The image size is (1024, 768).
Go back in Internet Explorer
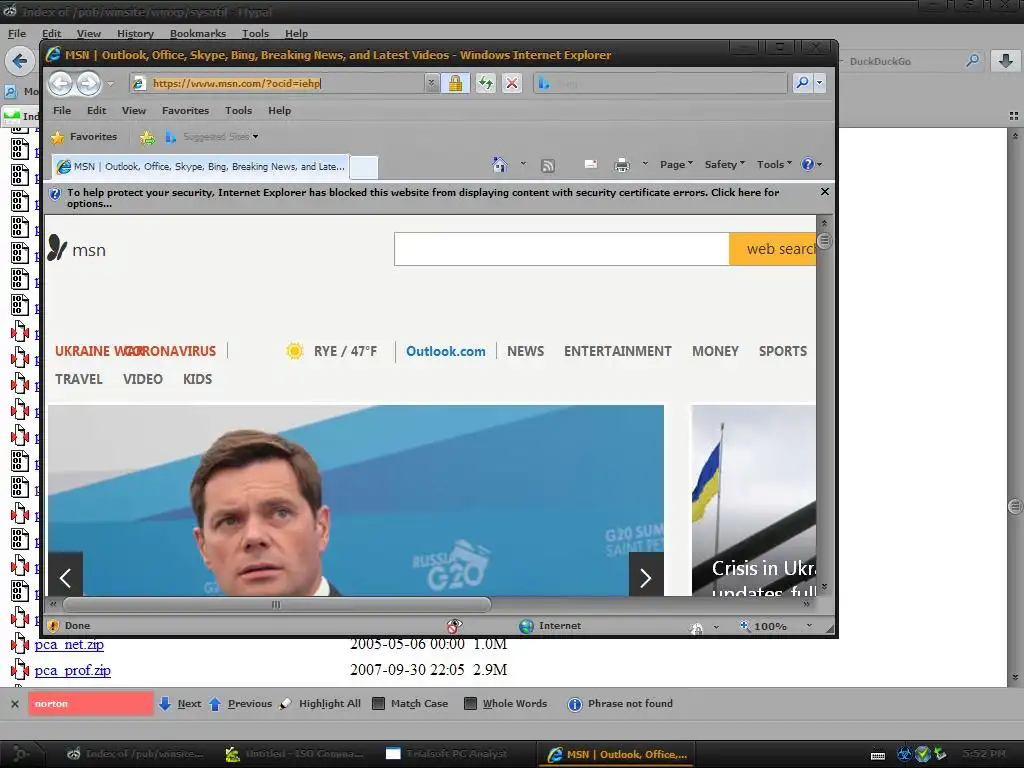coord(61,84)
